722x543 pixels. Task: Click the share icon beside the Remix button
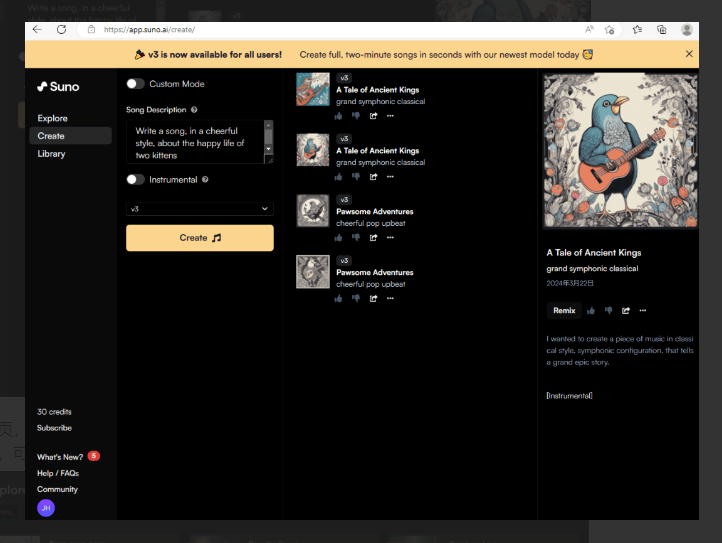626,310
